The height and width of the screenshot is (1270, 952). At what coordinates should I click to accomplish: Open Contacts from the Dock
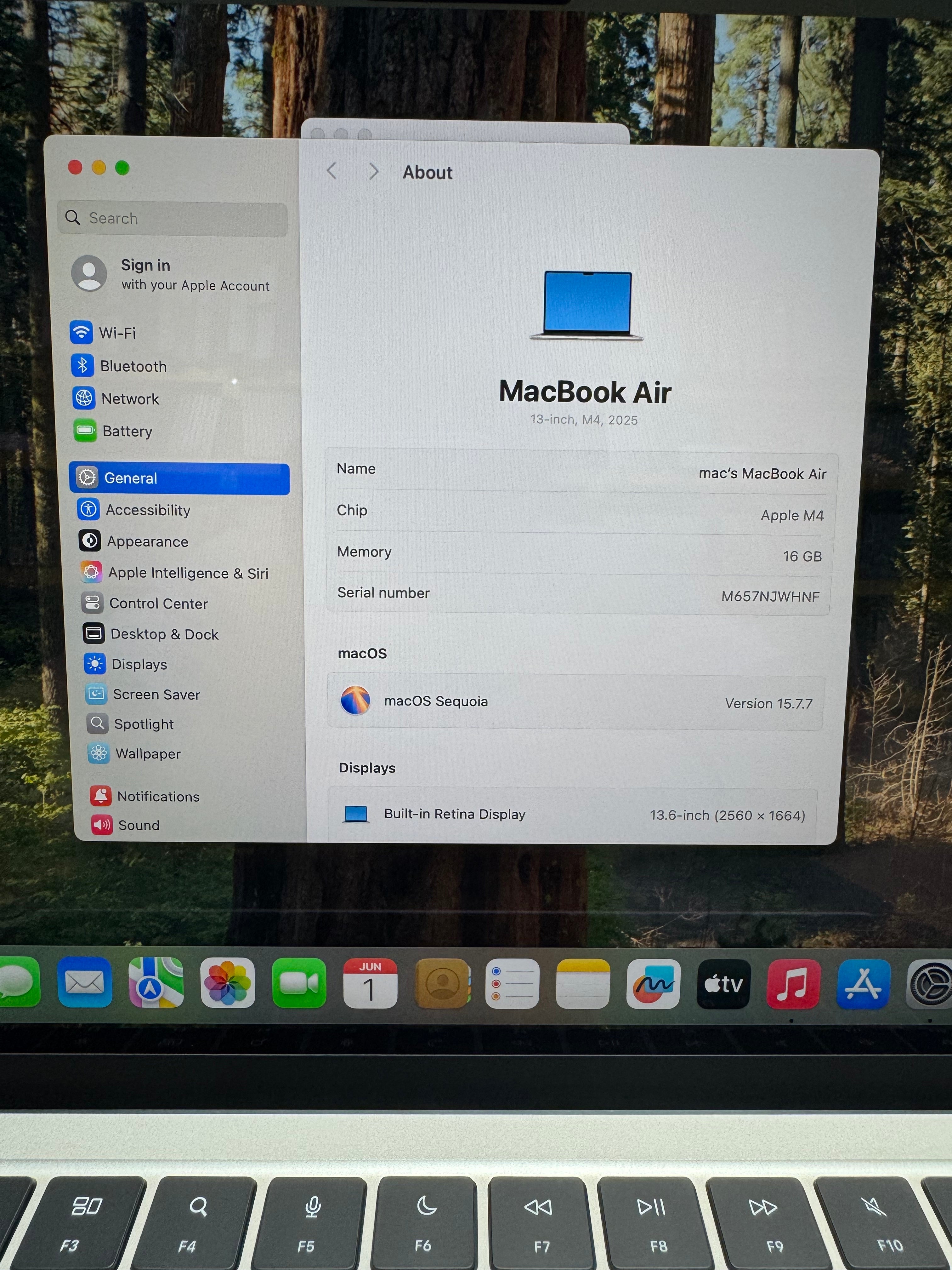point(442,983)
